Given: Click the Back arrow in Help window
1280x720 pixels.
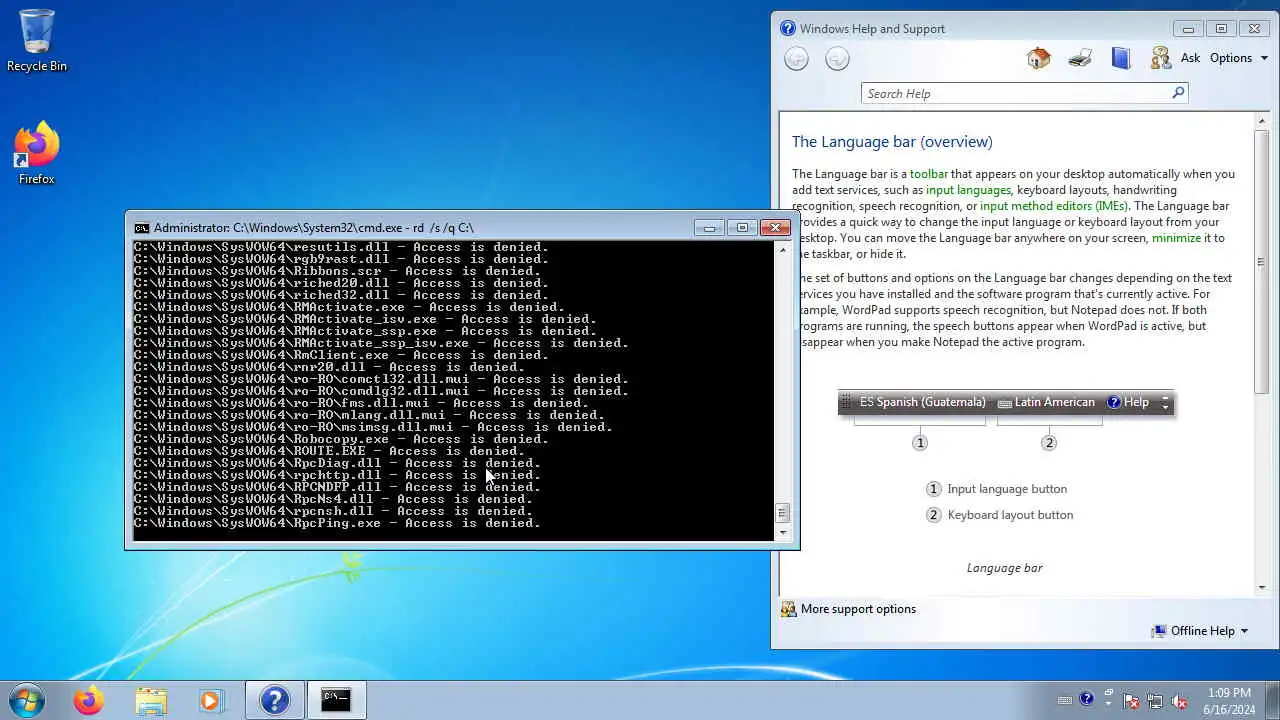Looking at the screenshot, I should pyautogui.click(x=796, y=59).
